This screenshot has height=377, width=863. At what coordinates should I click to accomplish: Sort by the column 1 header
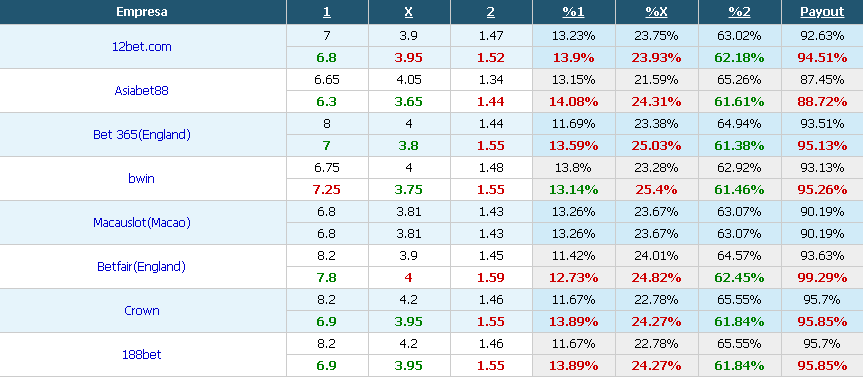click(326, 12)
